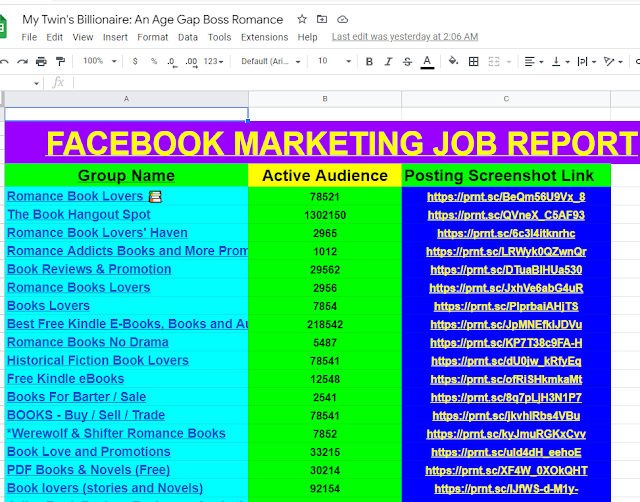Open the font family dropdown
Image resolution: width=640 pixels, height=502 pixels.
coord(271,61)
